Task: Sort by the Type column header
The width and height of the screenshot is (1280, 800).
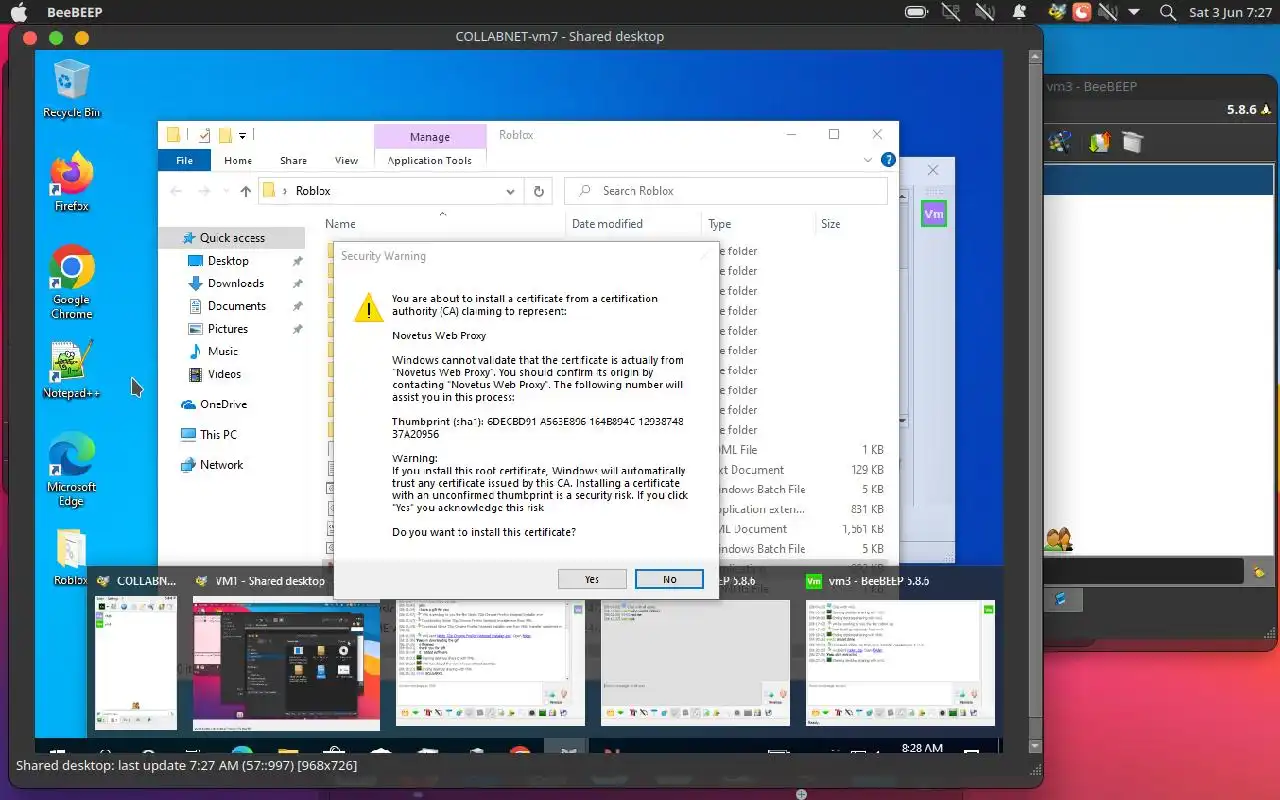Action: pyautogui.click(x=720, y=224)
